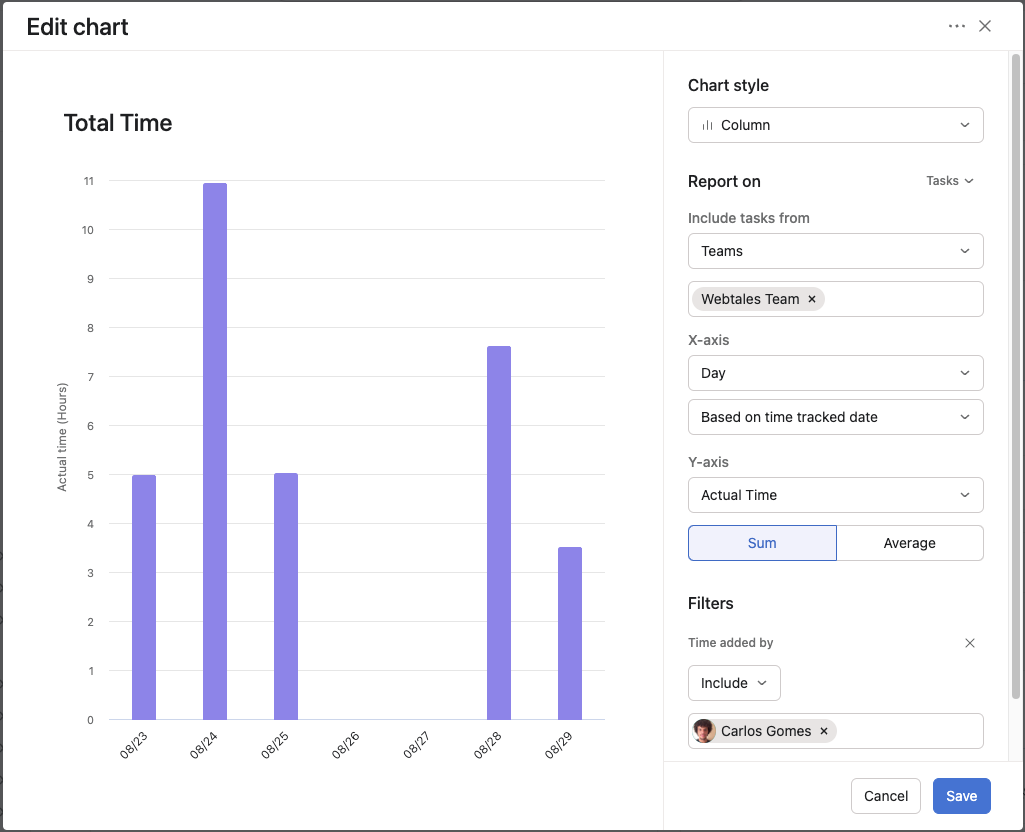Open the time tracked date dropdown
The image size is (1025, 832).
pyautogui.click(x=835, y=417)
